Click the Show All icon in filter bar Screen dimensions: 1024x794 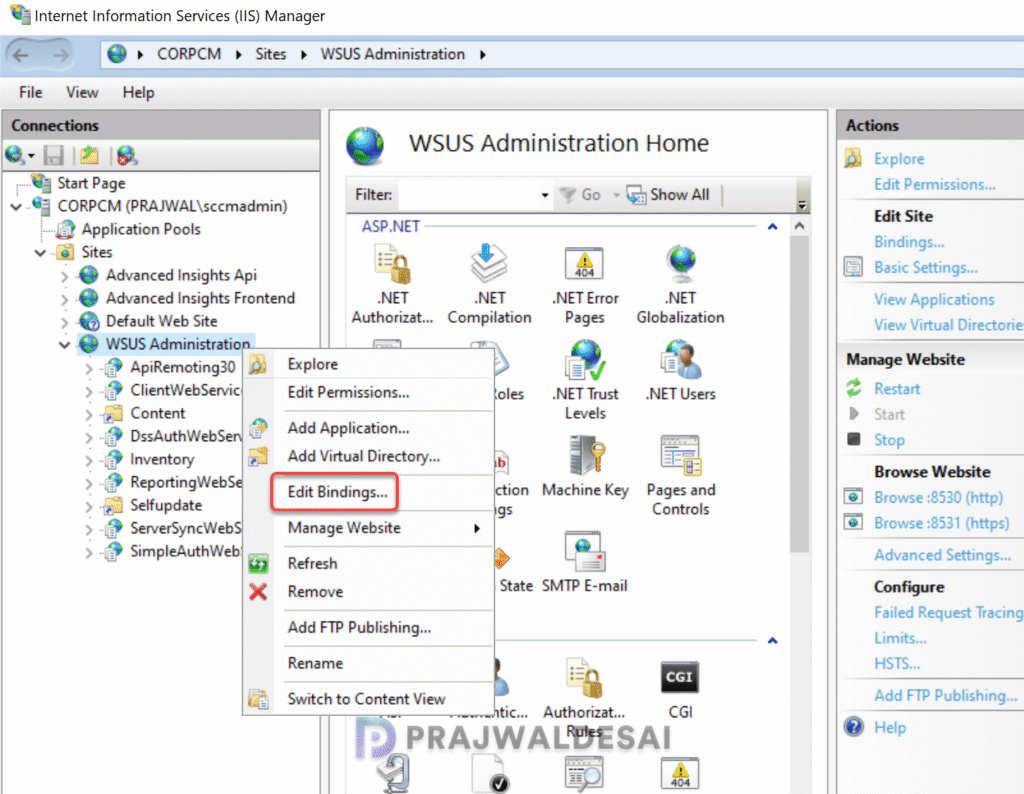[x=636, y=195]
